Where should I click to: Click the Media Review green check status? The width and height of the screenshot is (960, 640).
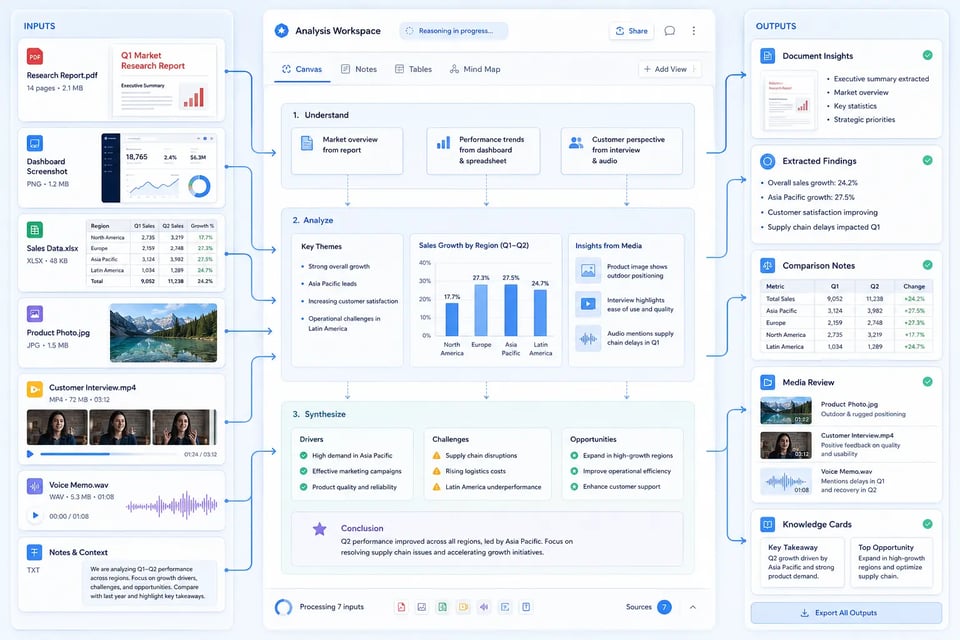[928, 382]
